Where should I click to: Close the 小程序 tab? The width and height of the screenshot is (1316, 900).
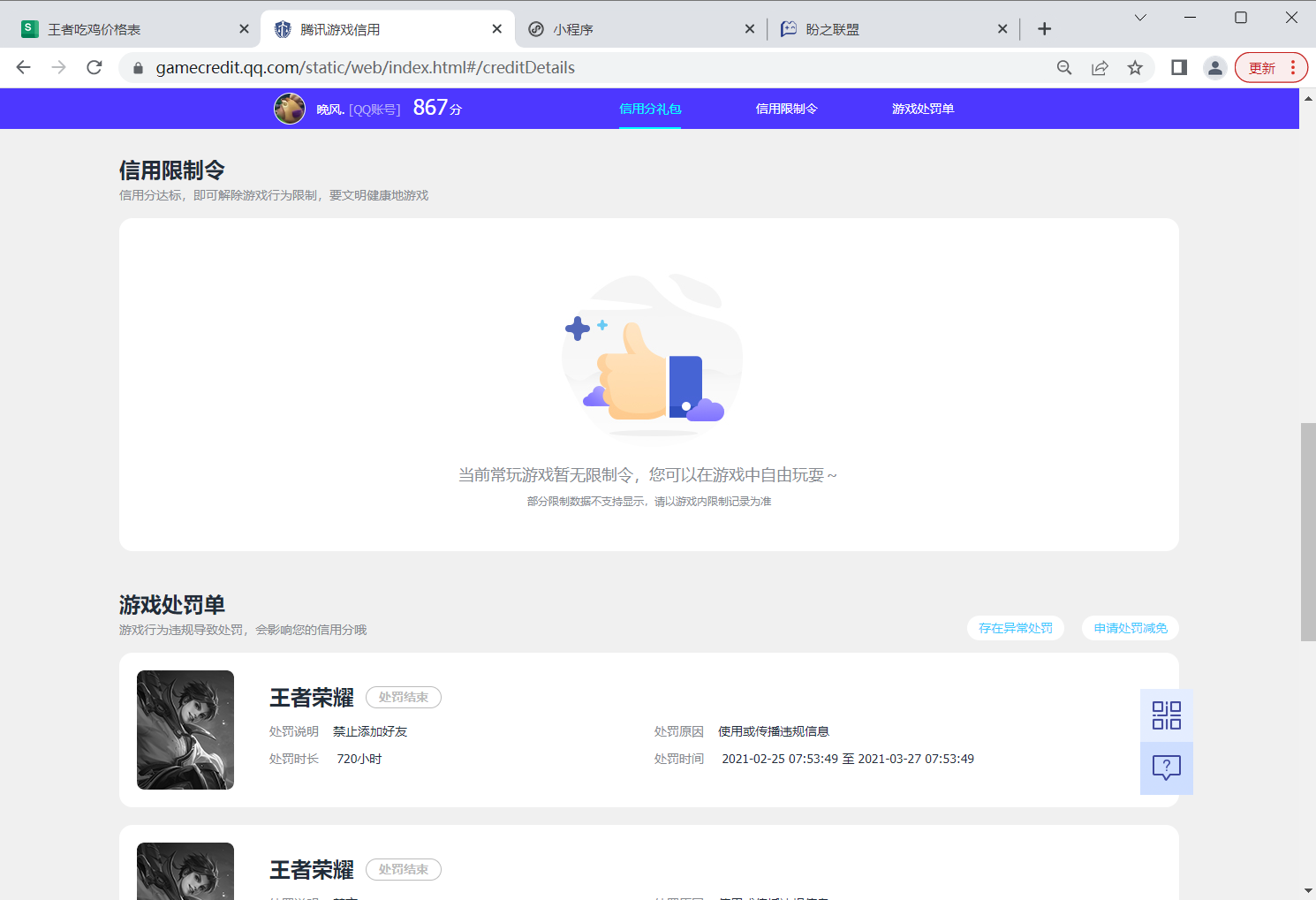coord(750,29)
